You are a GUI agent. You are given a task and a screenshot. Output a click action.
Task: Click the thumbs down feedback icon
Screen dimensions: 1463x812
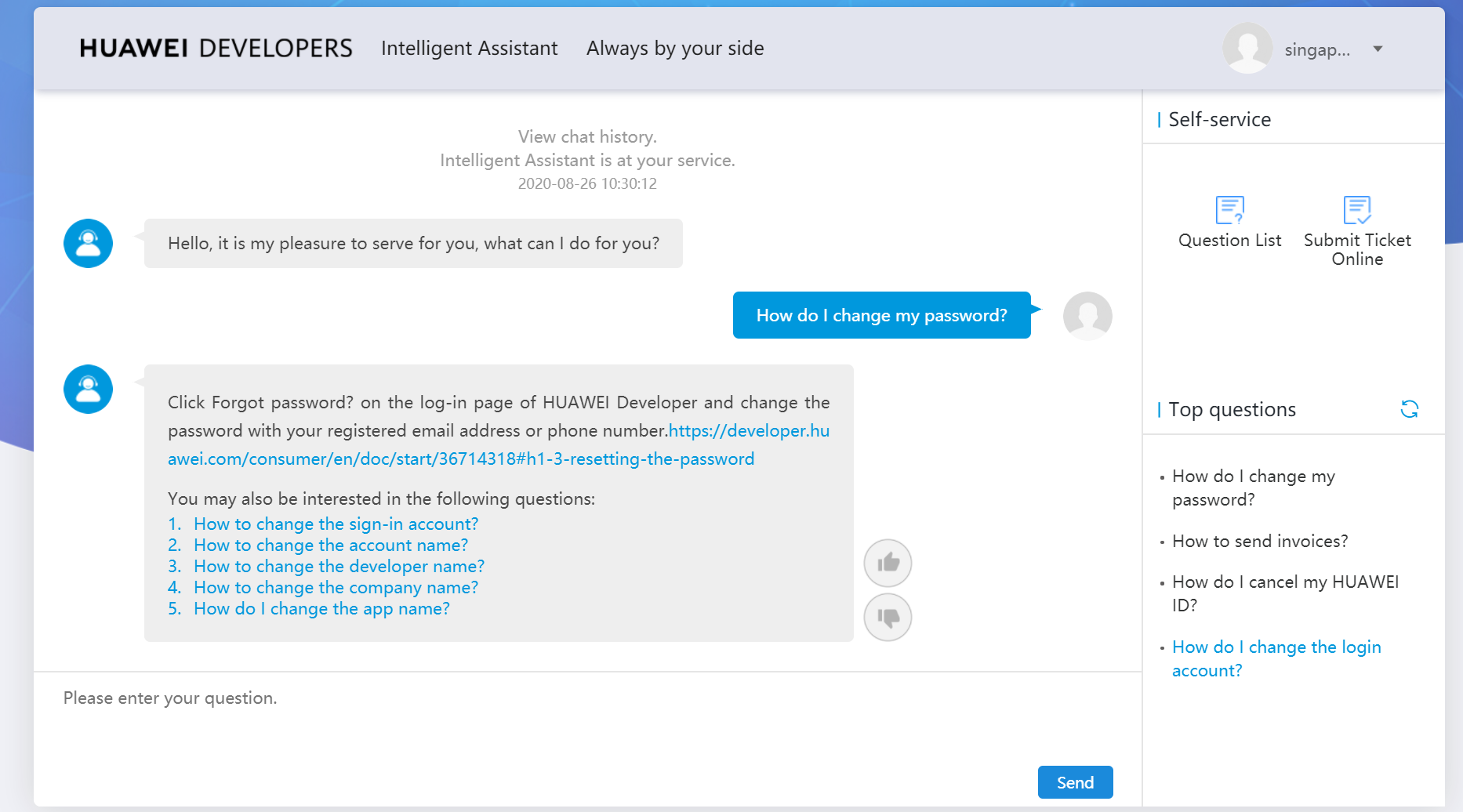pos(888,618)
